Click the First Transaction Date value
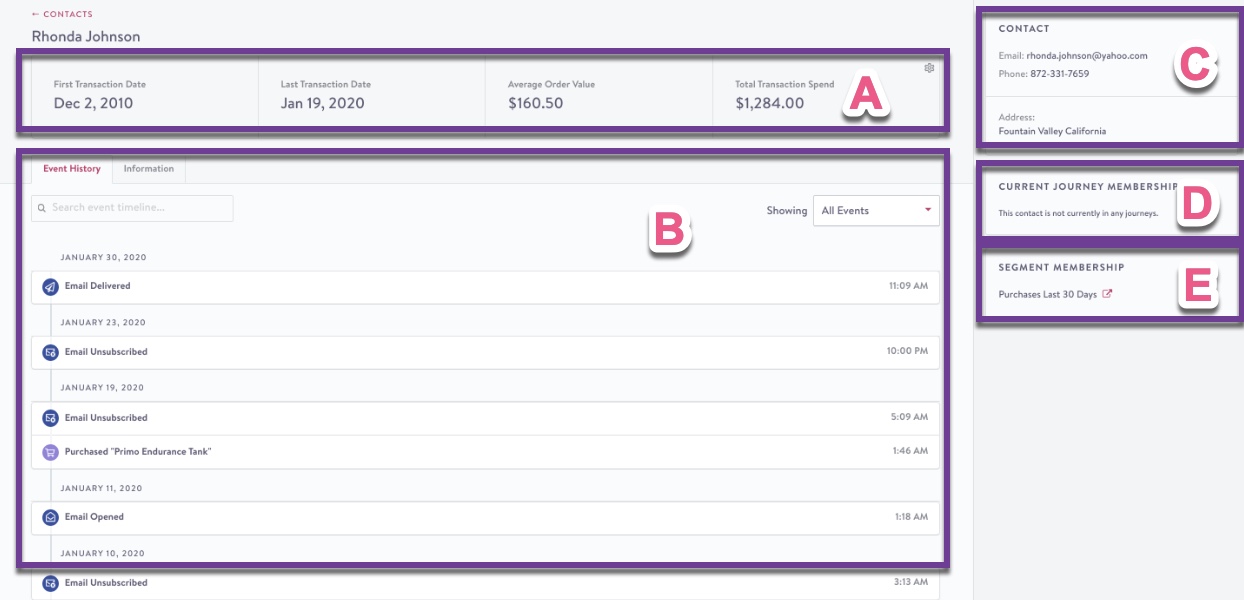 click(93, 103)
